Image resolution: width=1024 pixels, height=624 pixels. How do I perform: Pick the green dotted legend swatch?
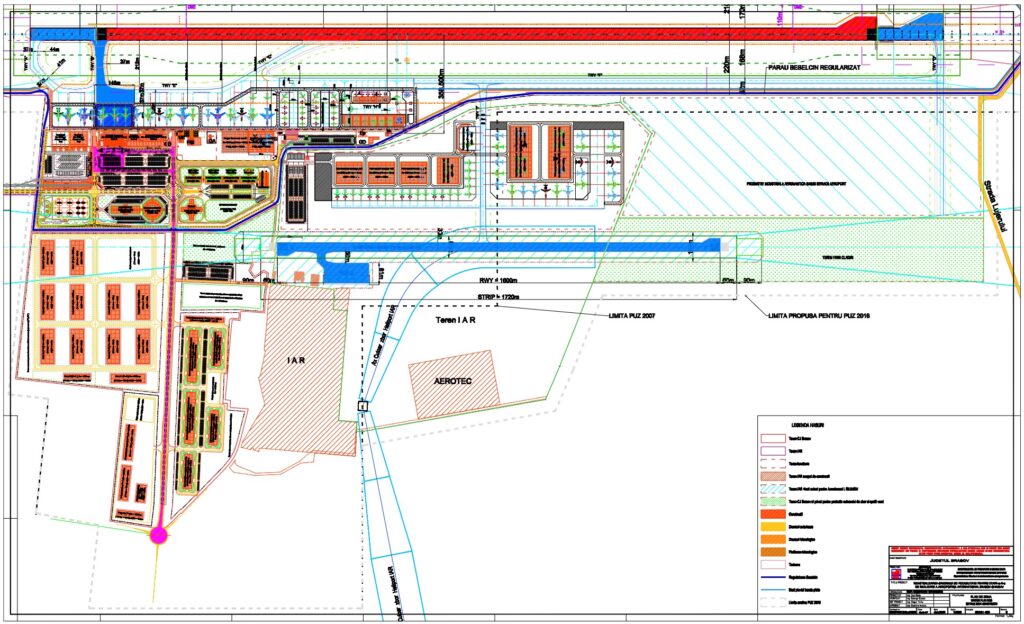click(x=773, y=502)
